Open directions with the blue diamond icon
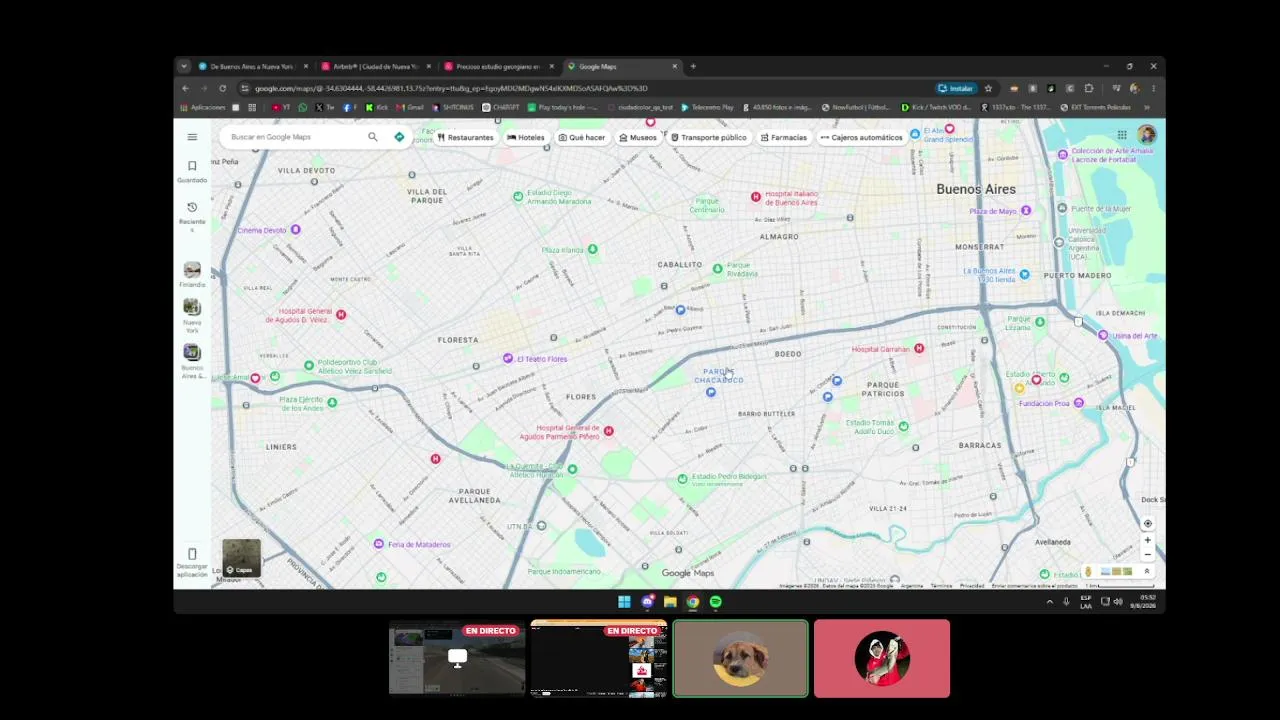This screenshot has height=720, width=1280. (399, 137)
